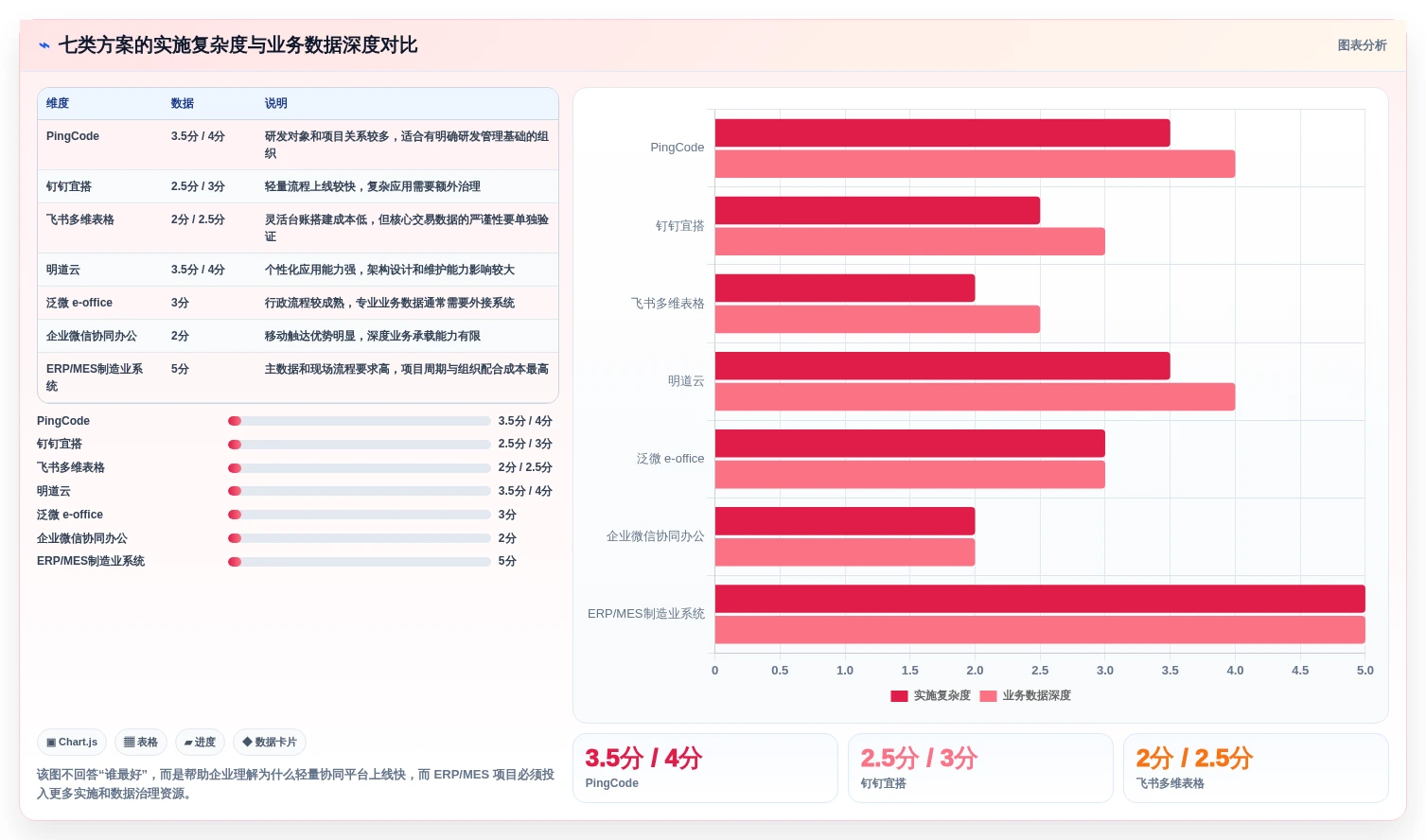Click the footer note starting 该图不回答
This screenshot has height=840, width=1426.
point(295,784)
